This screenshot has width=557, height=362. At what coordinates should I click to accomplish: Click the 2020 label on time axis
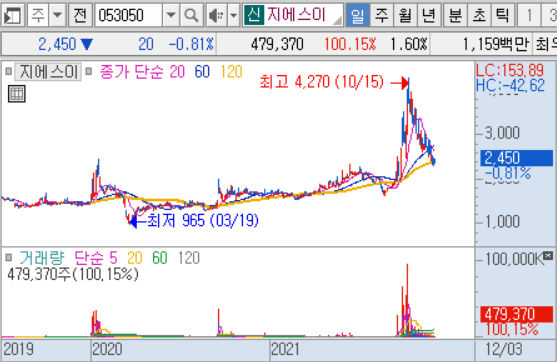tap(107, 350)
